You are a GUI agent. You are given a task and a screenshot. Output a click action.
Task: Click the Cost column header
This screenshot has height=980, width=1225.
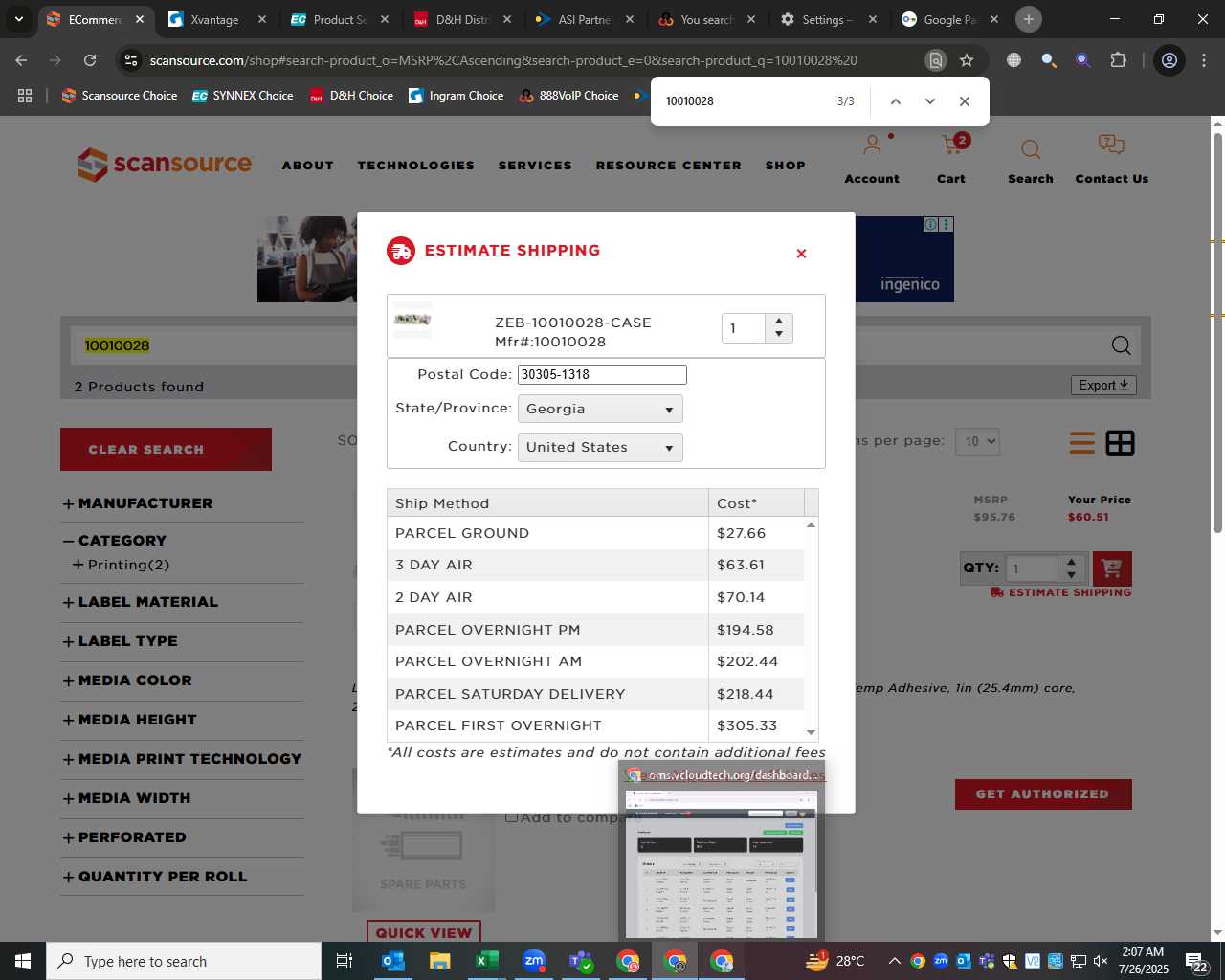click(x=756, y=503)
